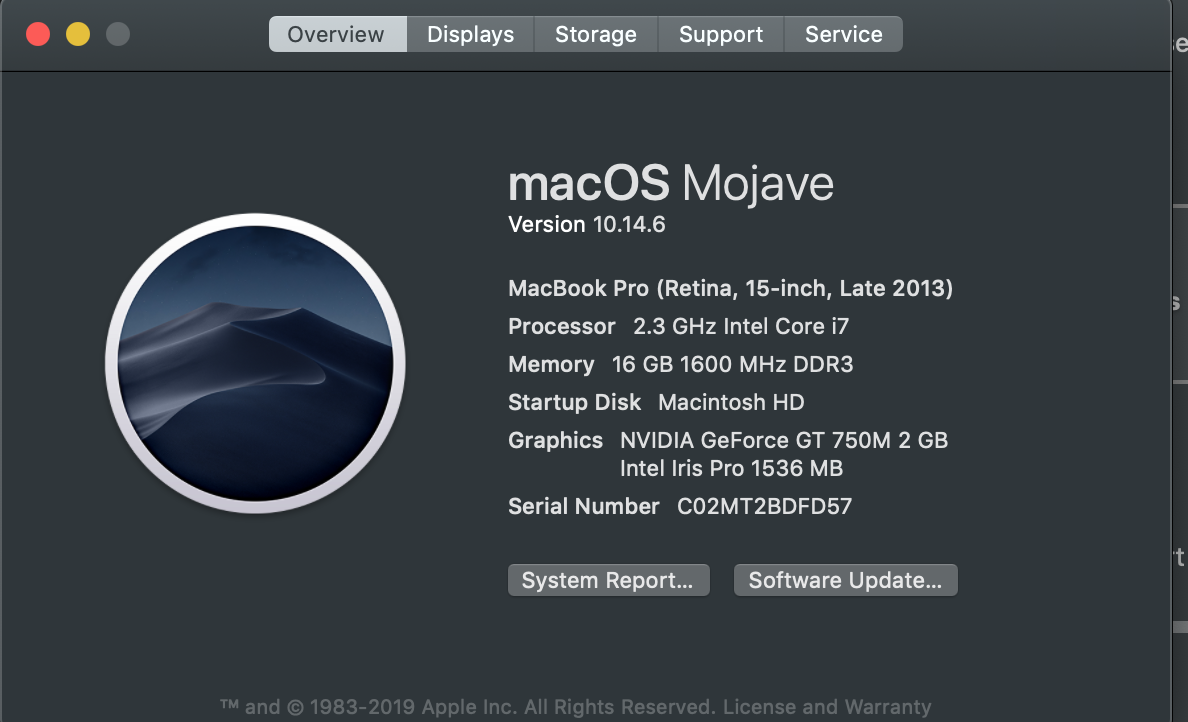Image resolution: width=1188 pixels, height=722 pixels.
Task: Switch to the Storage tab
Action: pos(595,33)
